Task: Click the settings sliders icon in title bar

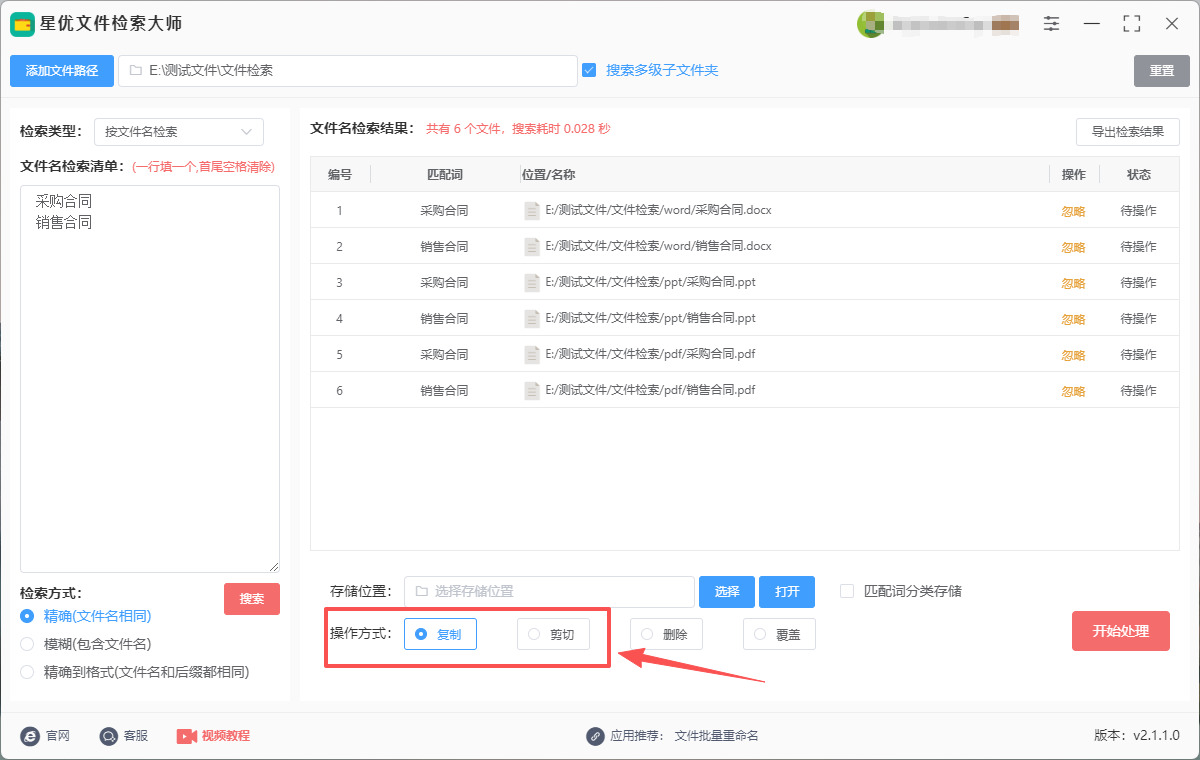Action: click(1051, 24)
